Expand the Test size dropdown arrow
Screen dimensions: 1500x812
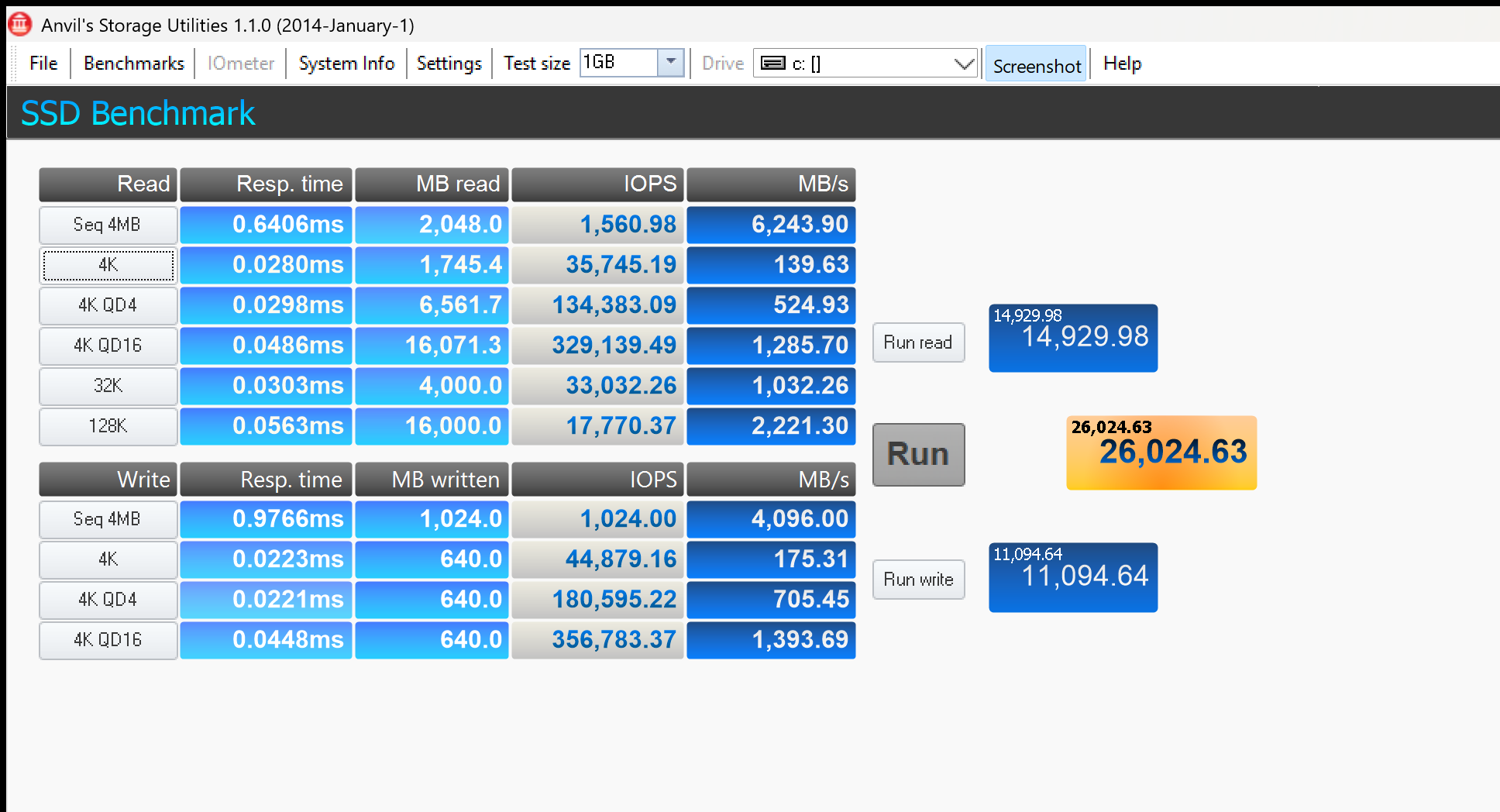(670, 62)
